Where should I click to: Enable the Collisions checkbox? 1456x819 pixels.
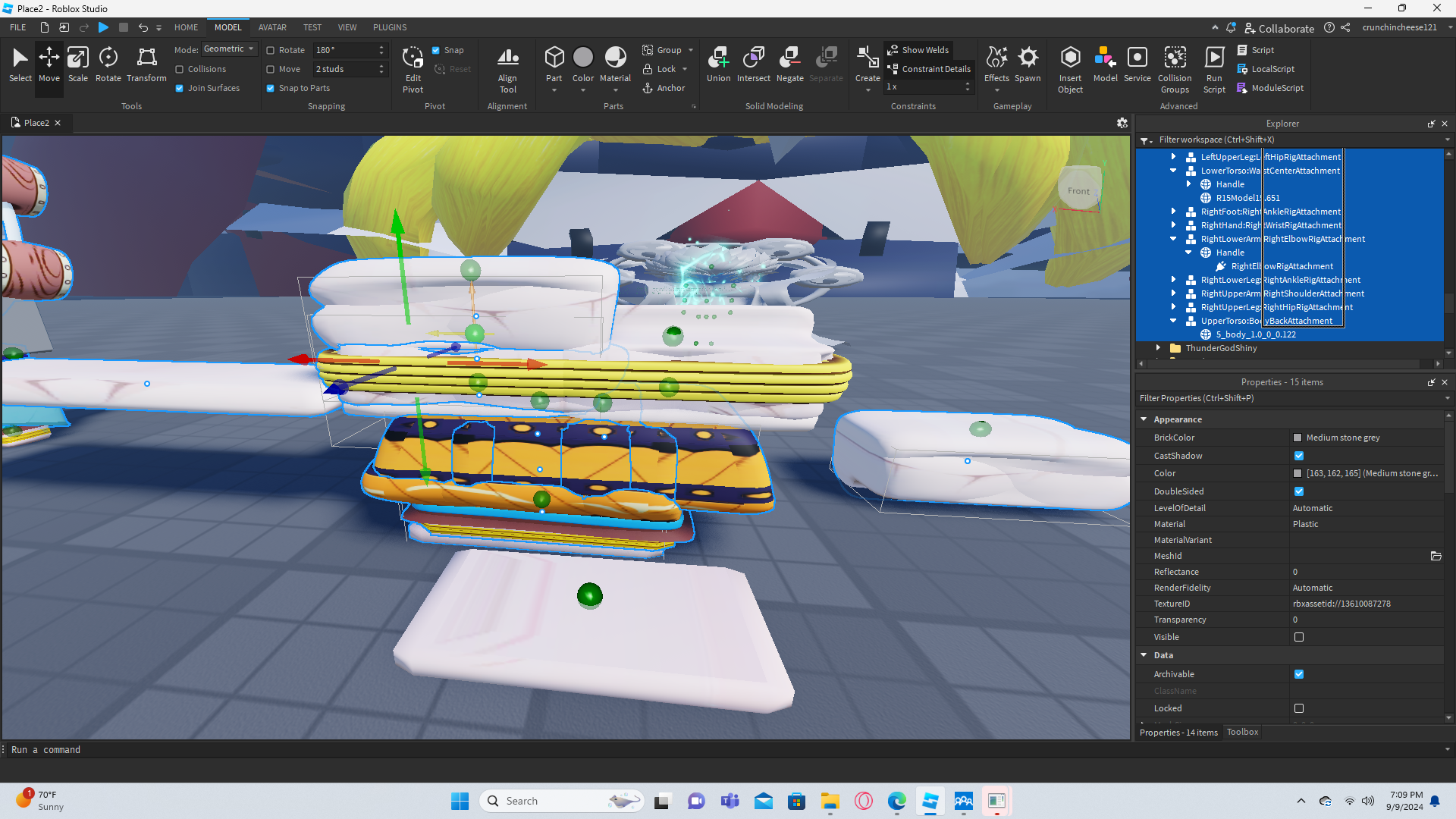pyautogui.click(x=180, y=69)
